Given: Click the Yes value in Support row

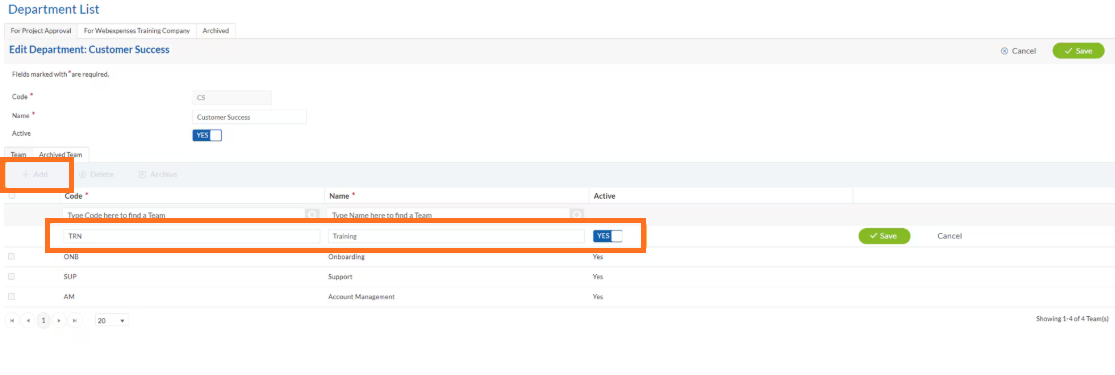Looking at the screenshot, I should click(598, 277).
